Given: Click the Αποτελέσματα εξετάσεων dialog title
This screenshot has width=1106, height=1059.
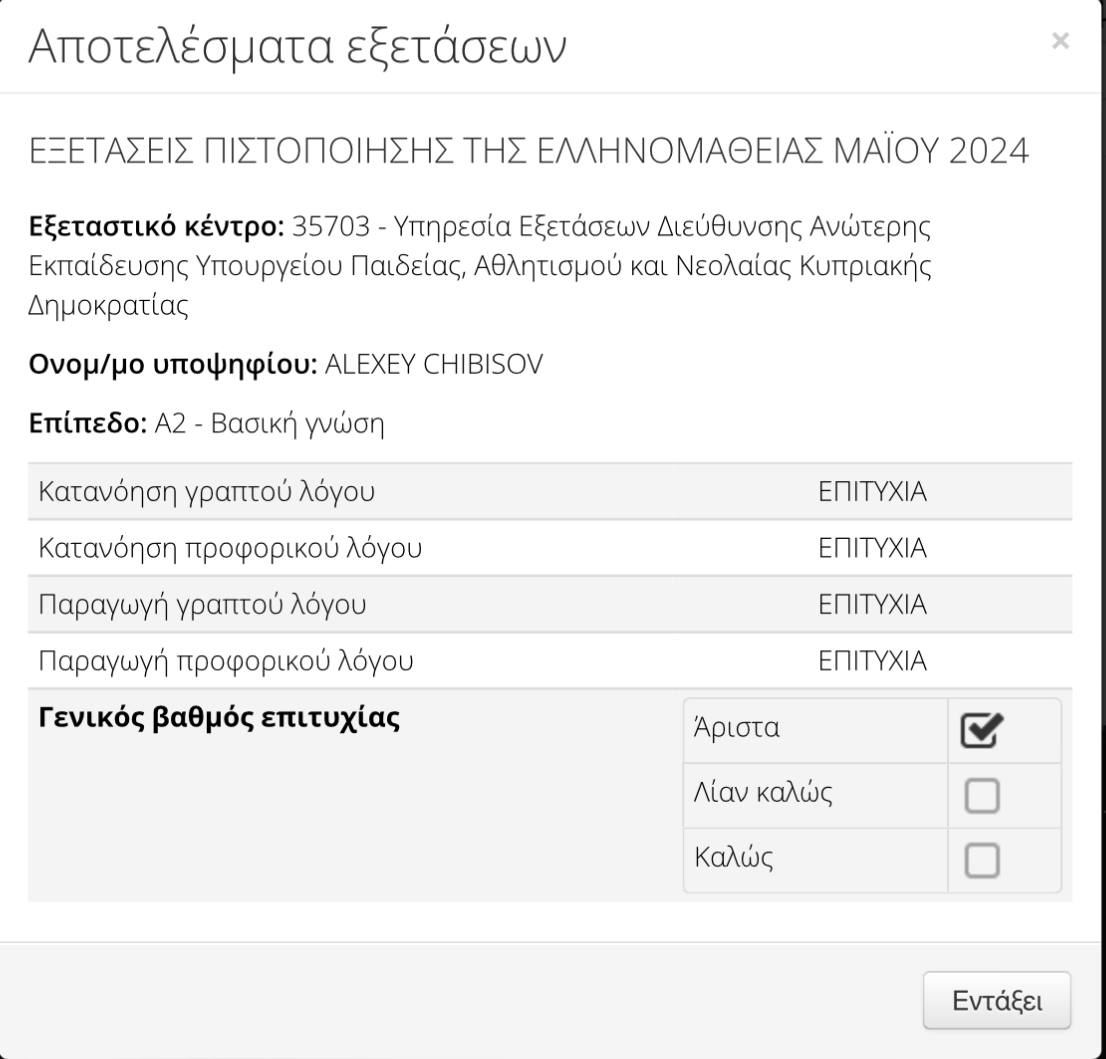Looking at the screenshot, I should pos(297,48).
